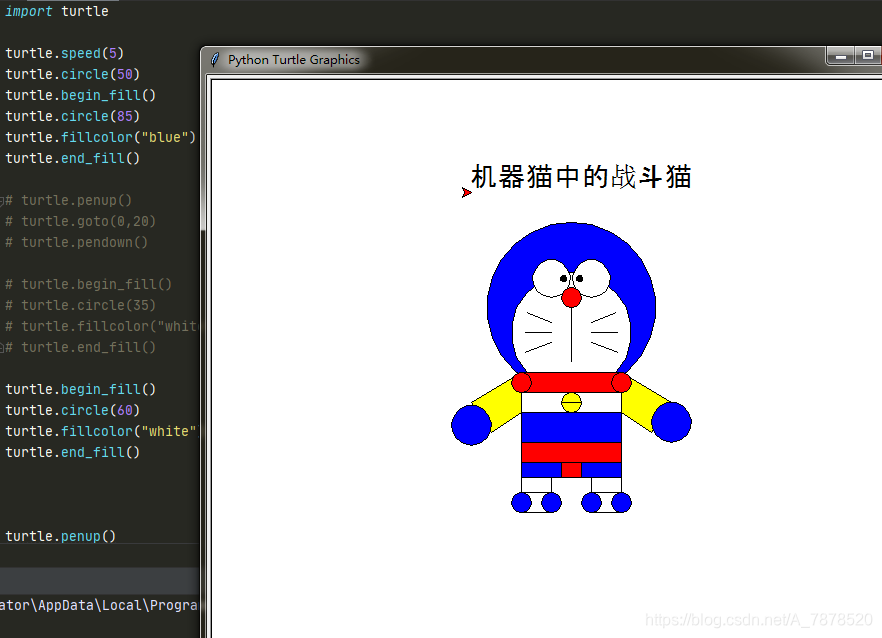Maximize the Python Turtle Graphics window
The width and height of the screenshot is (882, 638).
868,56
